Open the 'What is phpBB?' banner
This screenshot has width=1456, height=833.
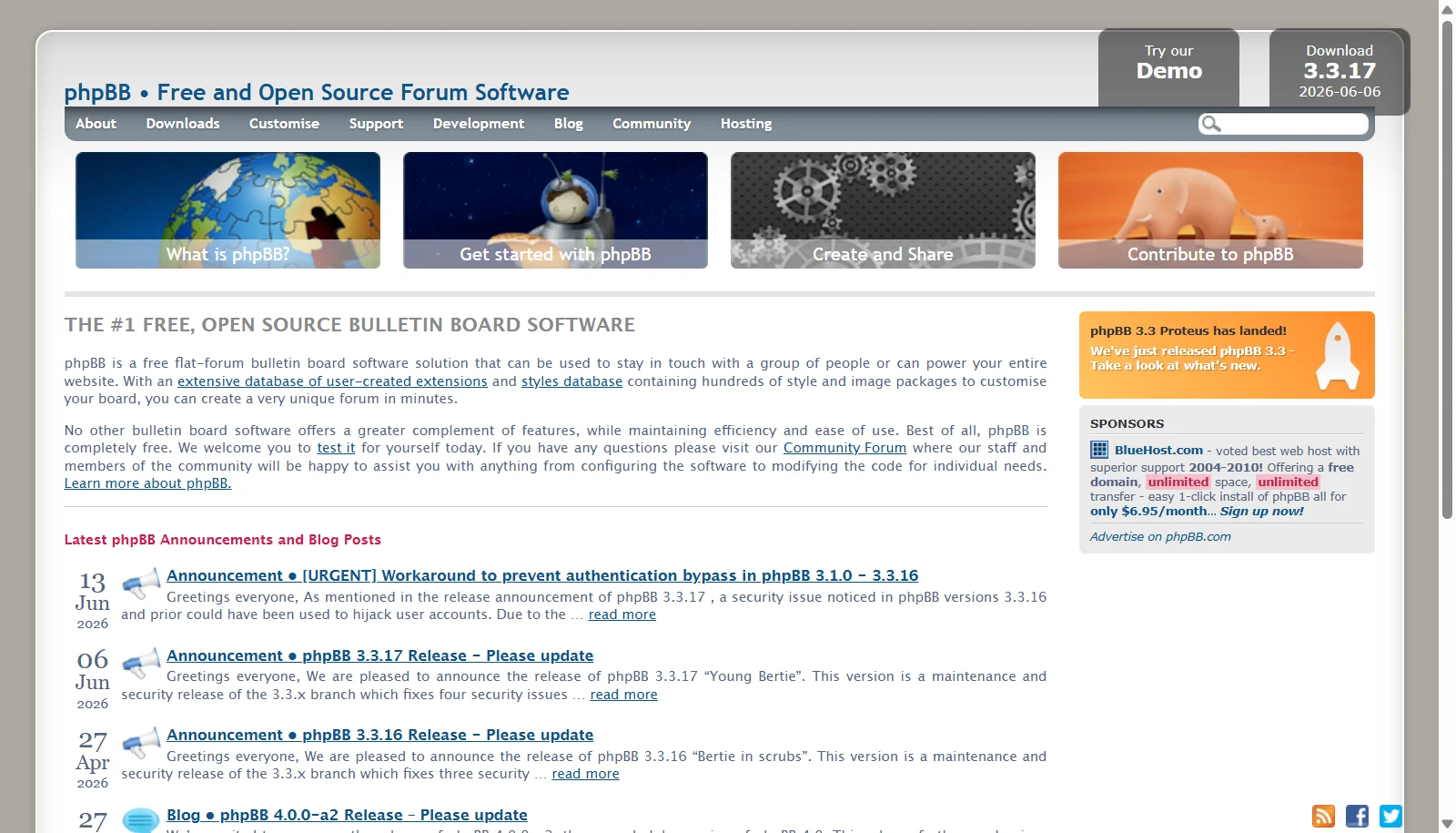click(227, 210)
